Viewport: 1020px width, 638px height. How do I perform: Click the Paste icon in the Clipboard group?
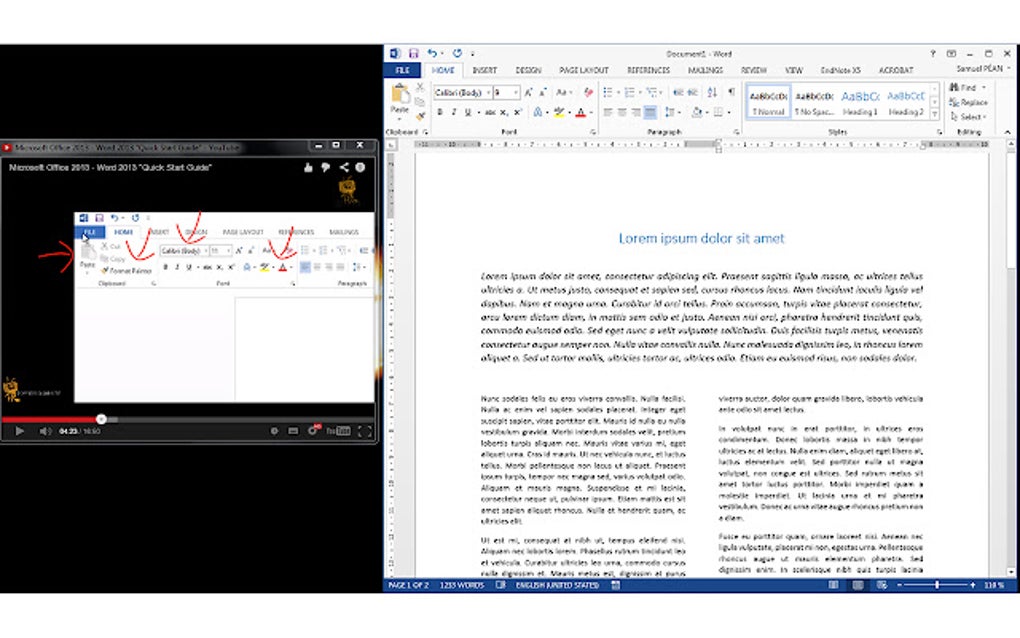click(x=399, y=100)
